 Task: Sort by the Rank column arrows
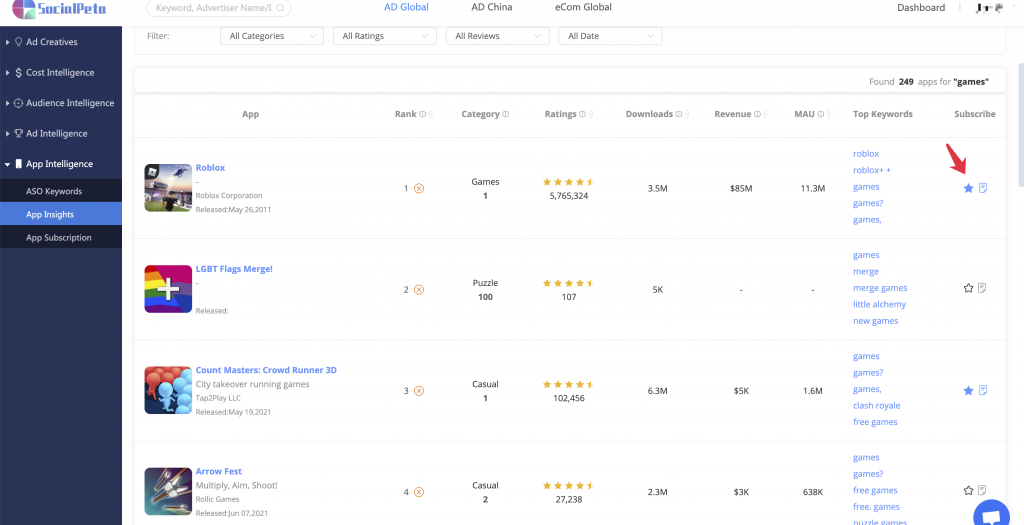coord(430,114)
